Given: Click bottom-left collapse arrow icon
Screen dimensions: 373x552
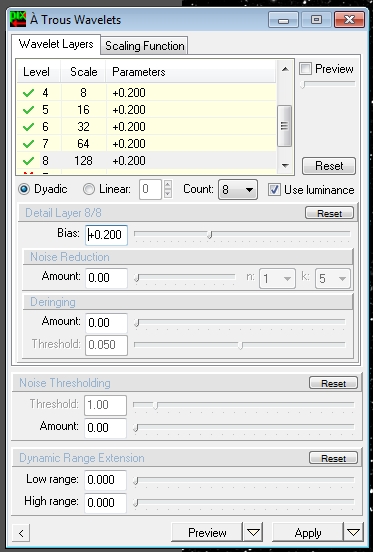Looking at the screenshot, I should (x=21, y=533).
